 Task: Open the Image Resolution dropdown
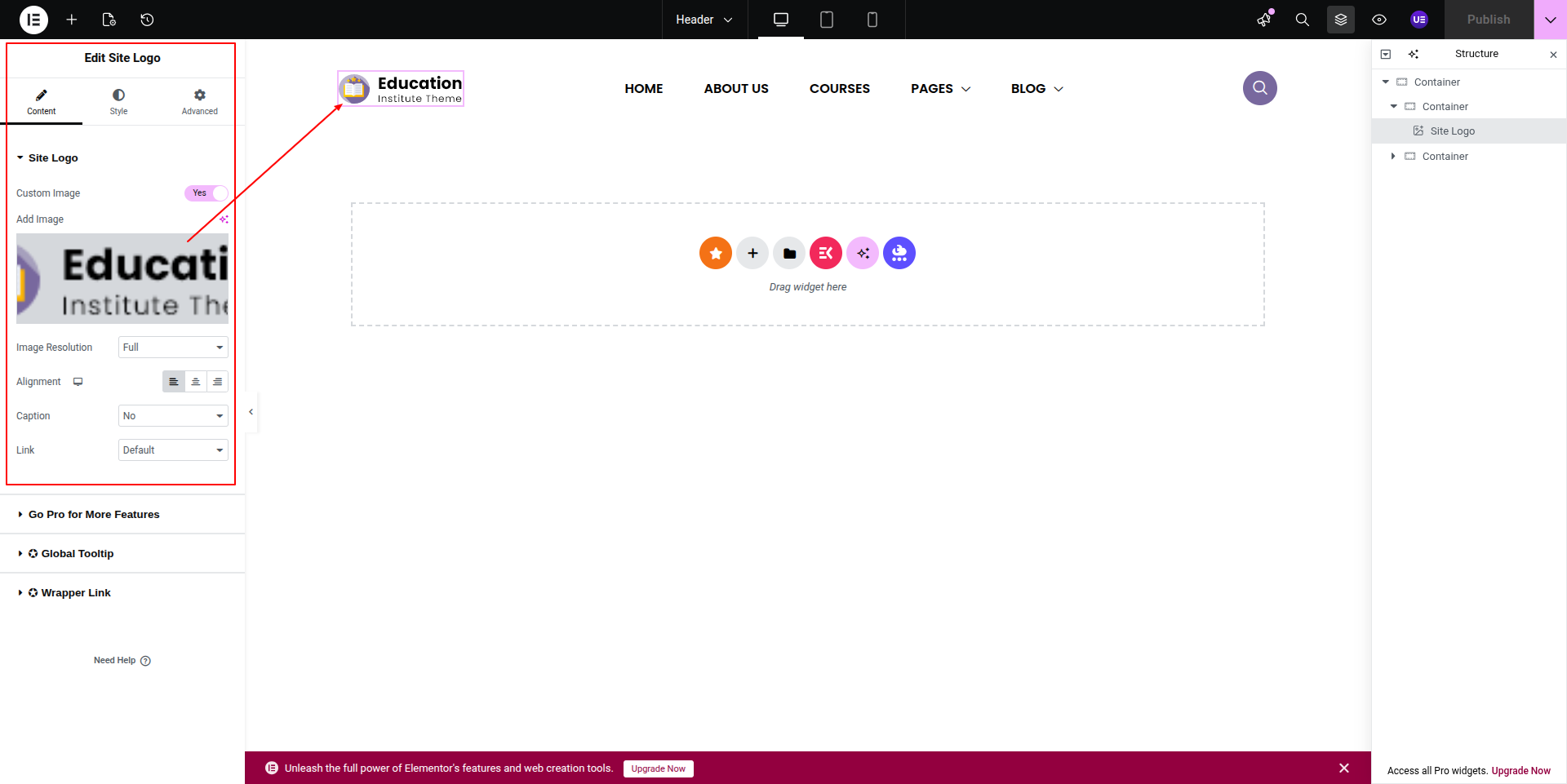click(x=173, y=348)
